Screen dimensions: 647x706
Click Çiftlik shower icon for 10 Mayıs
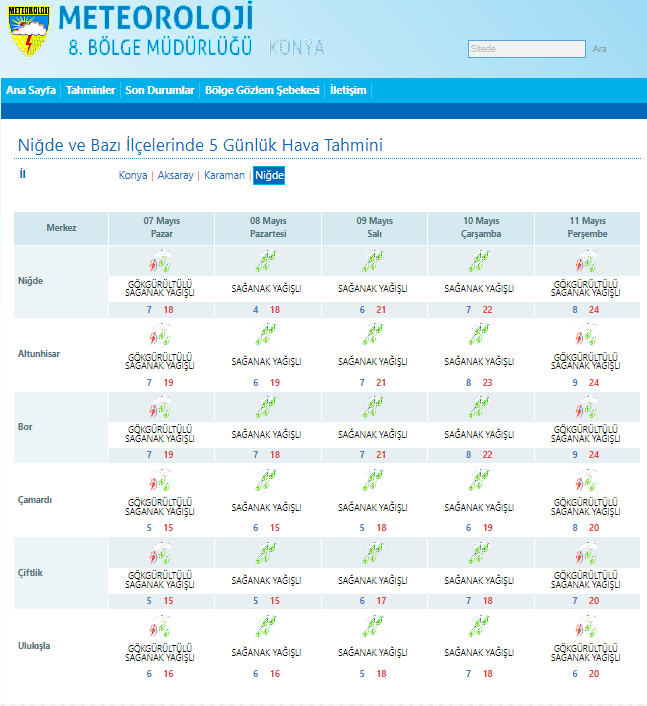480,553
